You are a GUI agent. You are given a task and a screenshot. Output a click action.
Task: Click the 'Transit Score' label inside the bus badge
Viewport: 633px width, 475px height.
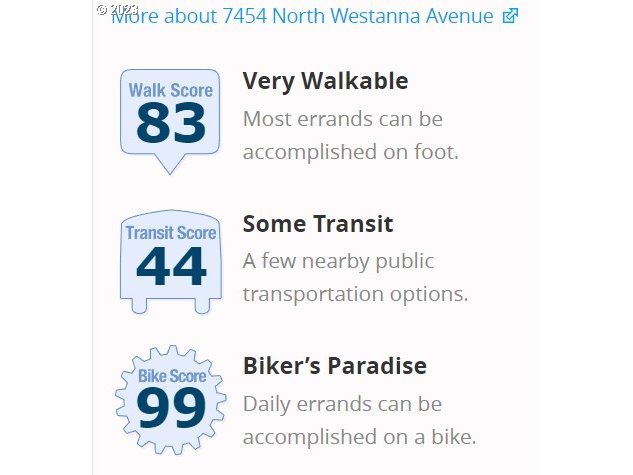[171, 233]
